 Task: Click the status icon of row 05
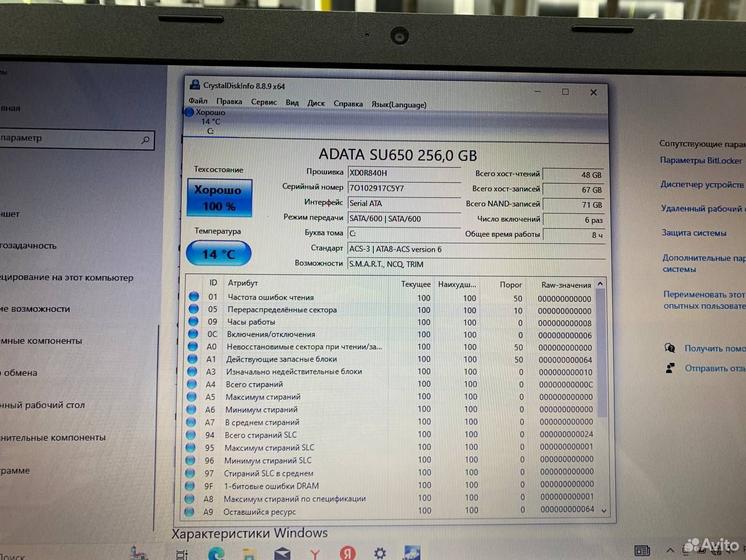[193, 309]
